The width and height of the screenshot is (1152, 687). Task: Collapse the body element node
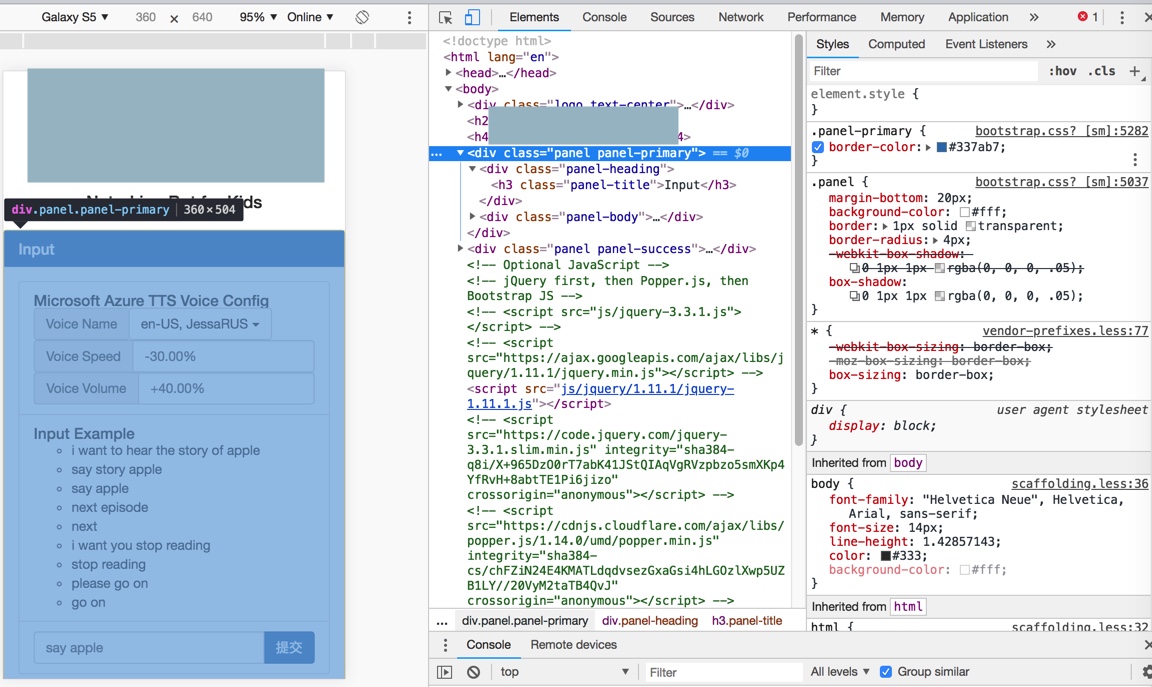click(448, 89)
